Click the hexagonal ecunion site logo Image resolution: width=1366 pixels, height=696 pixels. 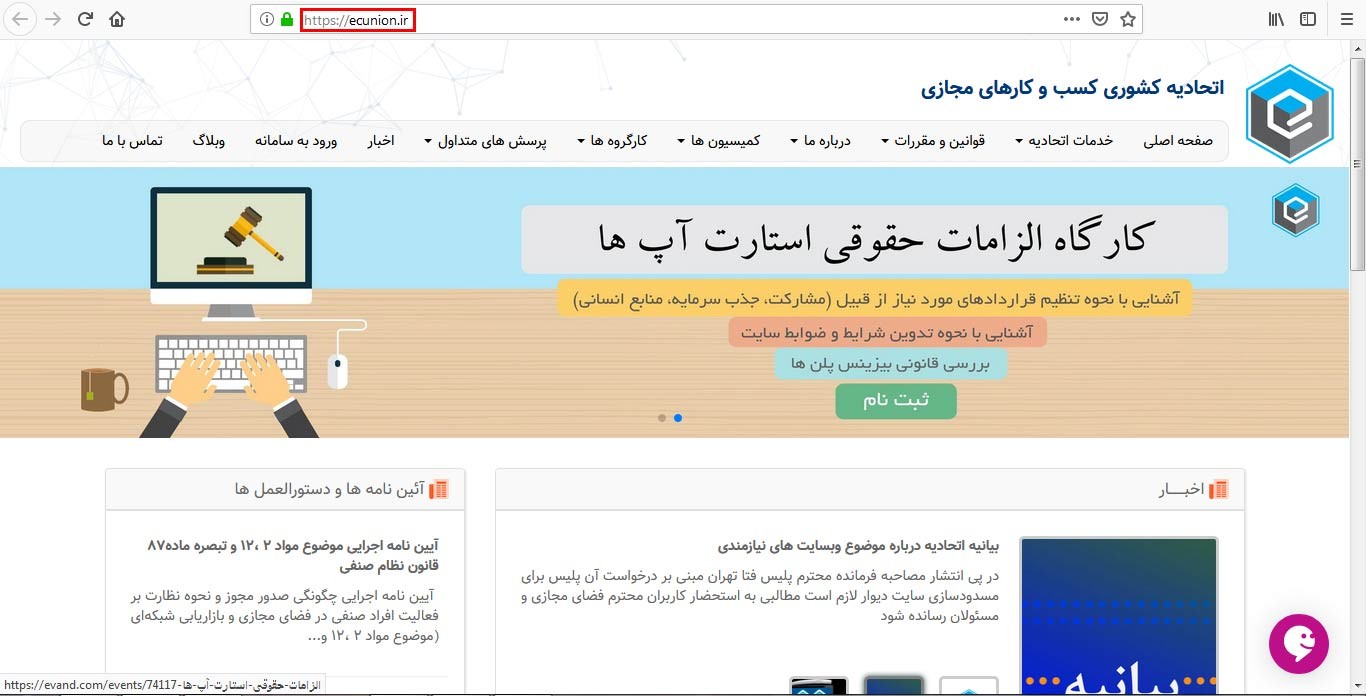tap(1289, 112)
